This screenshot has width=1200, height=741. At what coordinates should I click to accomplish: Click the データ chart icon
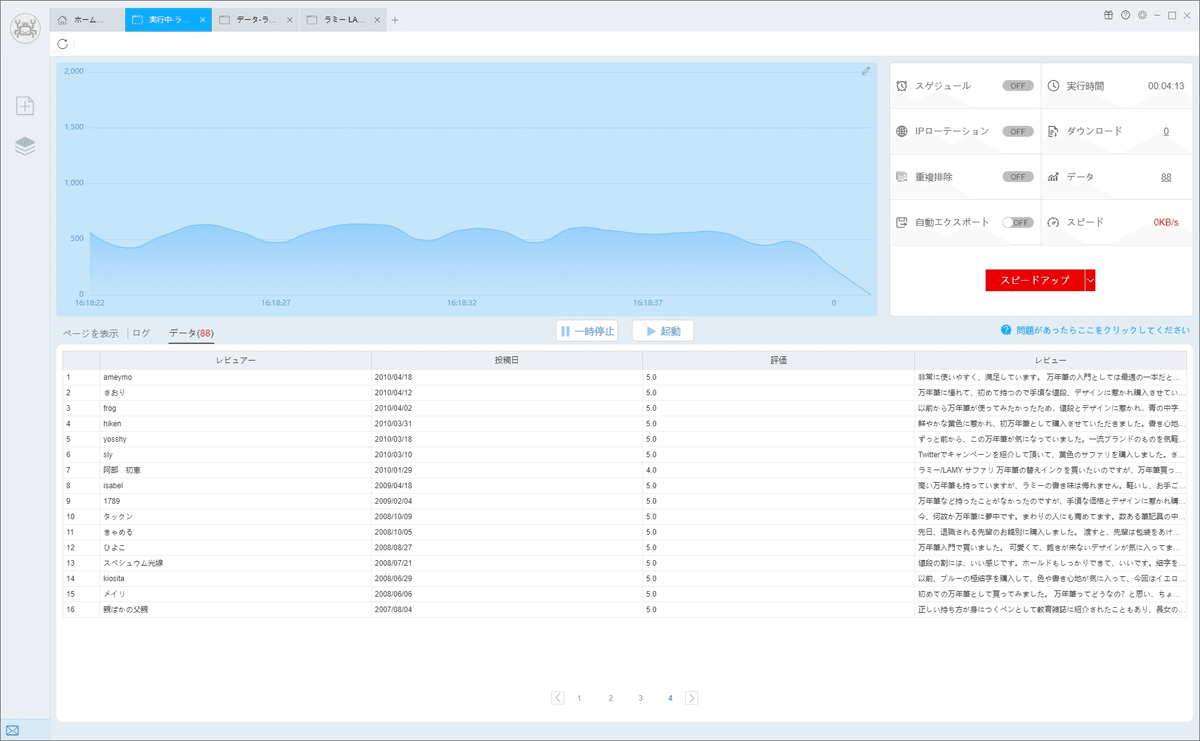pyautogui.click(x=1053, y=177)
